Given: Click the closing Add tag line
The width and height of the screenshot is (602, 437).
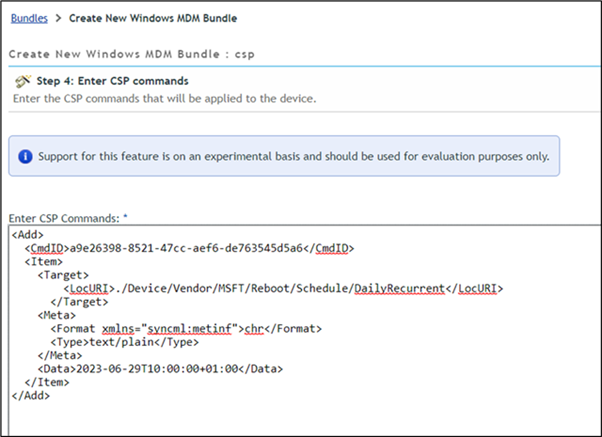Looking at the screenshot, I should 29,393.
